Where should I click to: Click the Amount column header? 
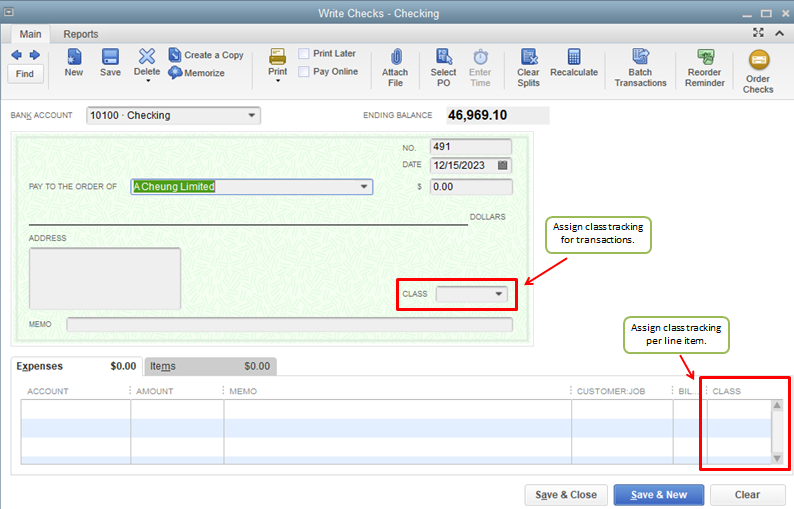click(x=154, y=391)
